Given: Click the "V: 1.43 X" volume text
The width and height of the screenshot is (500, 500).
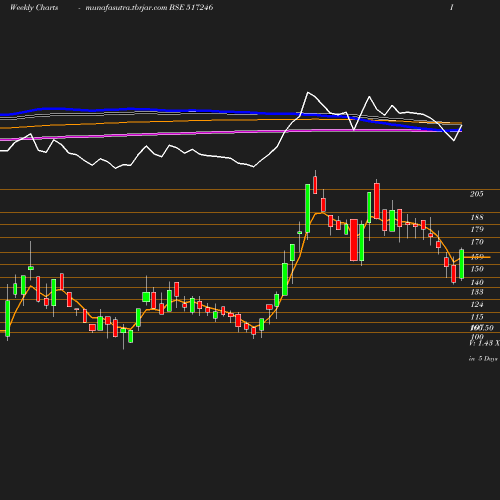Looking at the screenshot, I should [484, 343].
